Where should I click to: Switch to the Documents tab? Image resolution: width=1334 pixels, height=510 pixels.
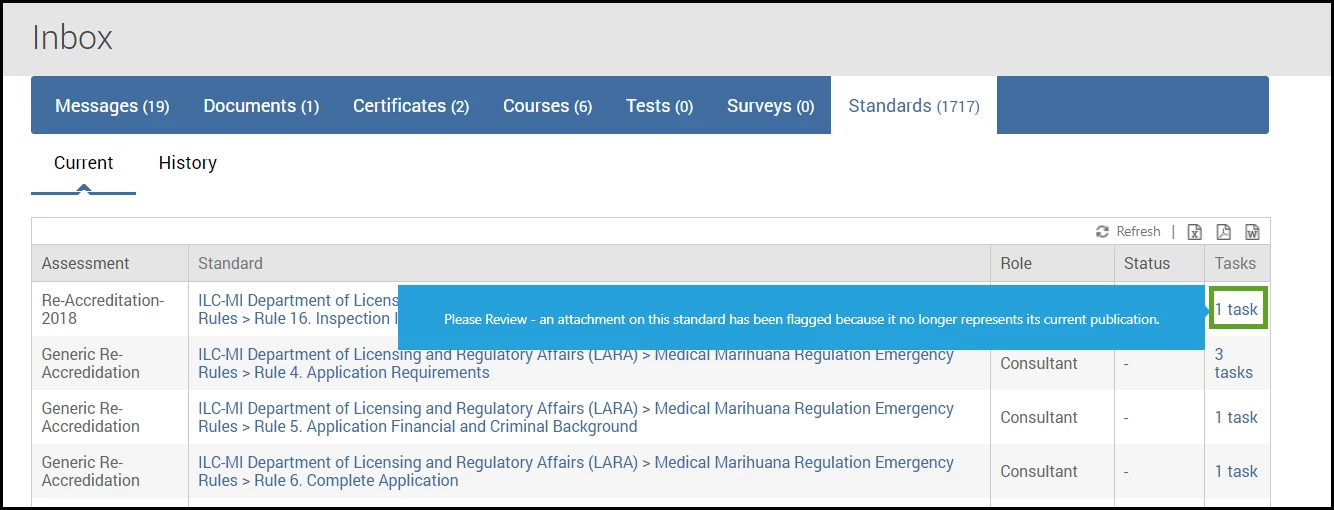click(x=261, y=106)
